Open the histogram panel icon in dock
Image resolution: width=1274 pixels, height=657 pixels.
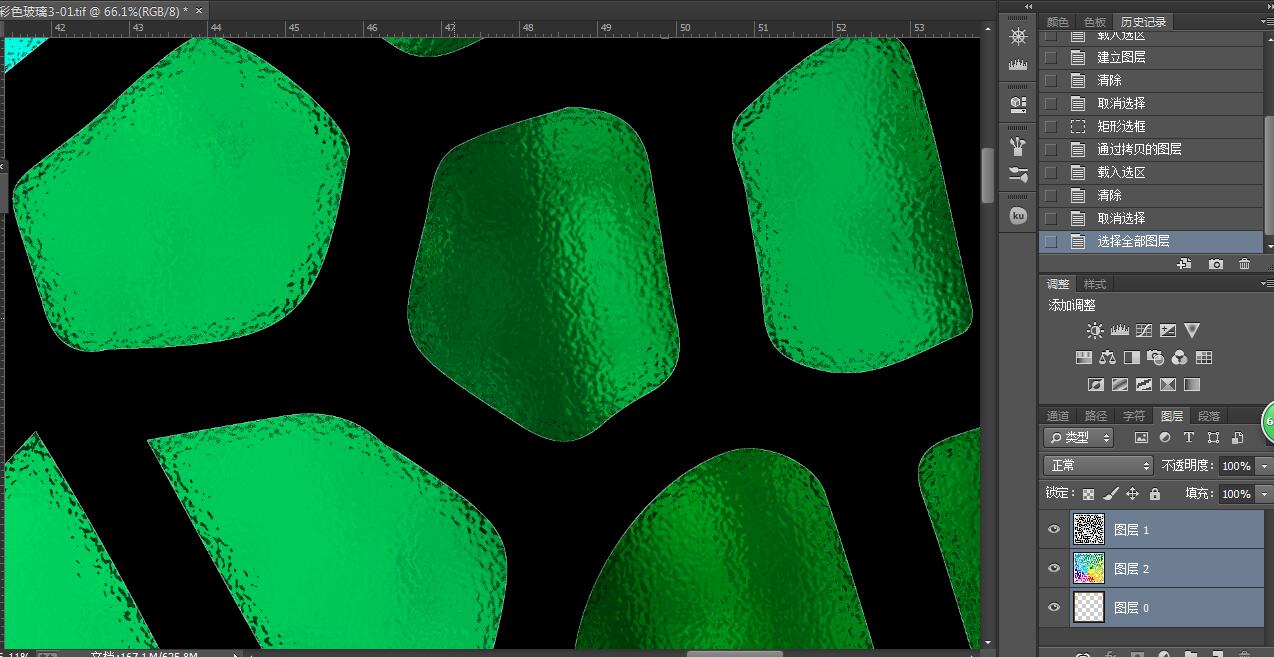1018,65
